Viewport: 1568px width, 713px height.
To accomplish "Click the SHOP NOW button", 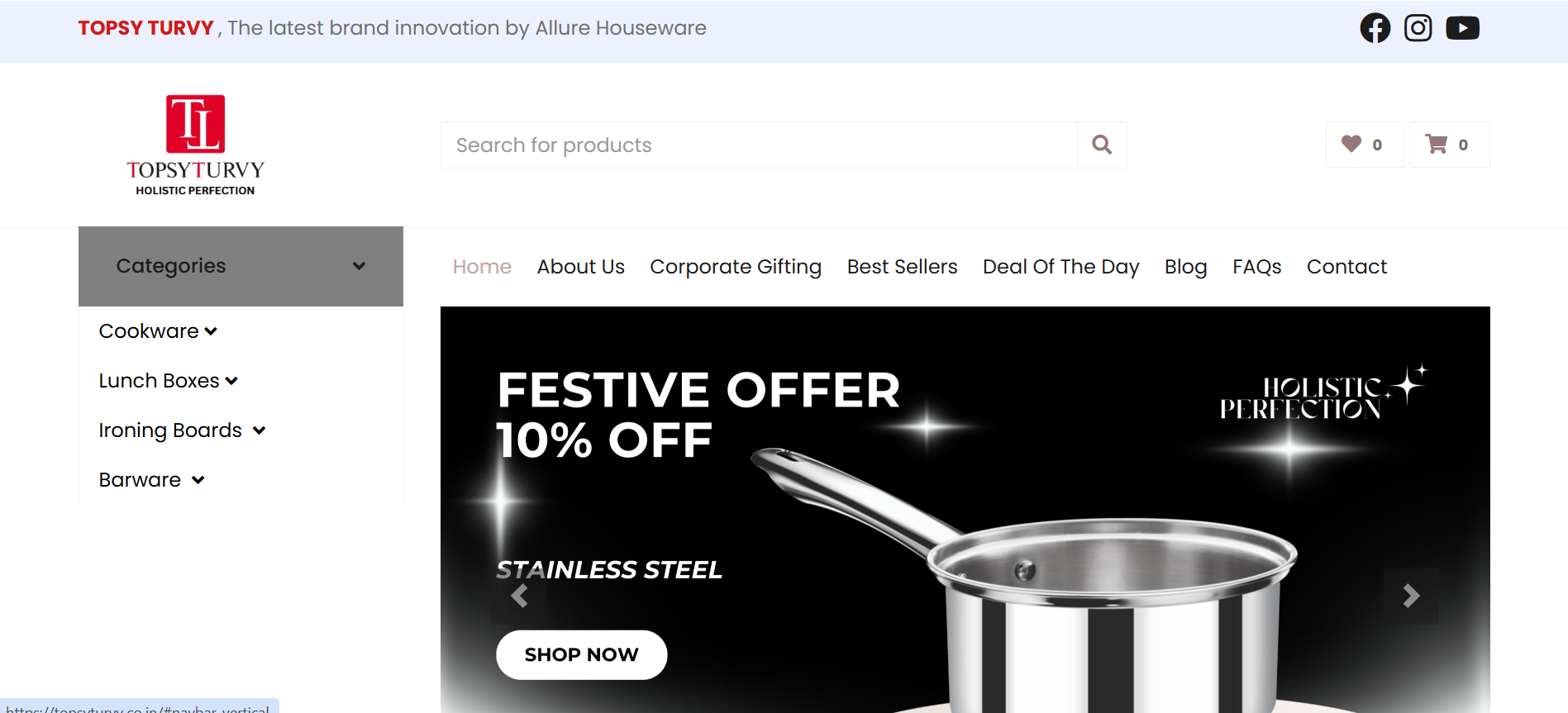I will (x=581, y=654).
